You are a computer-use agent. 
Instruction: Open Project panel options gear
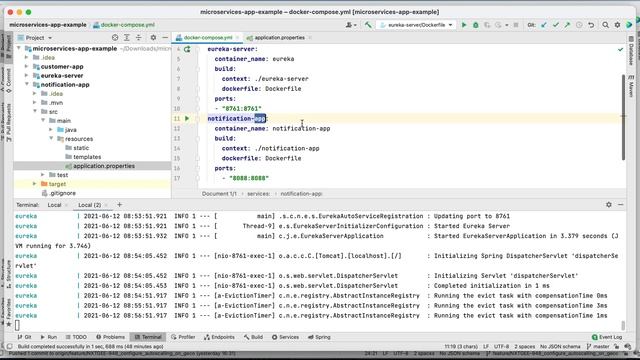(153, 38)
